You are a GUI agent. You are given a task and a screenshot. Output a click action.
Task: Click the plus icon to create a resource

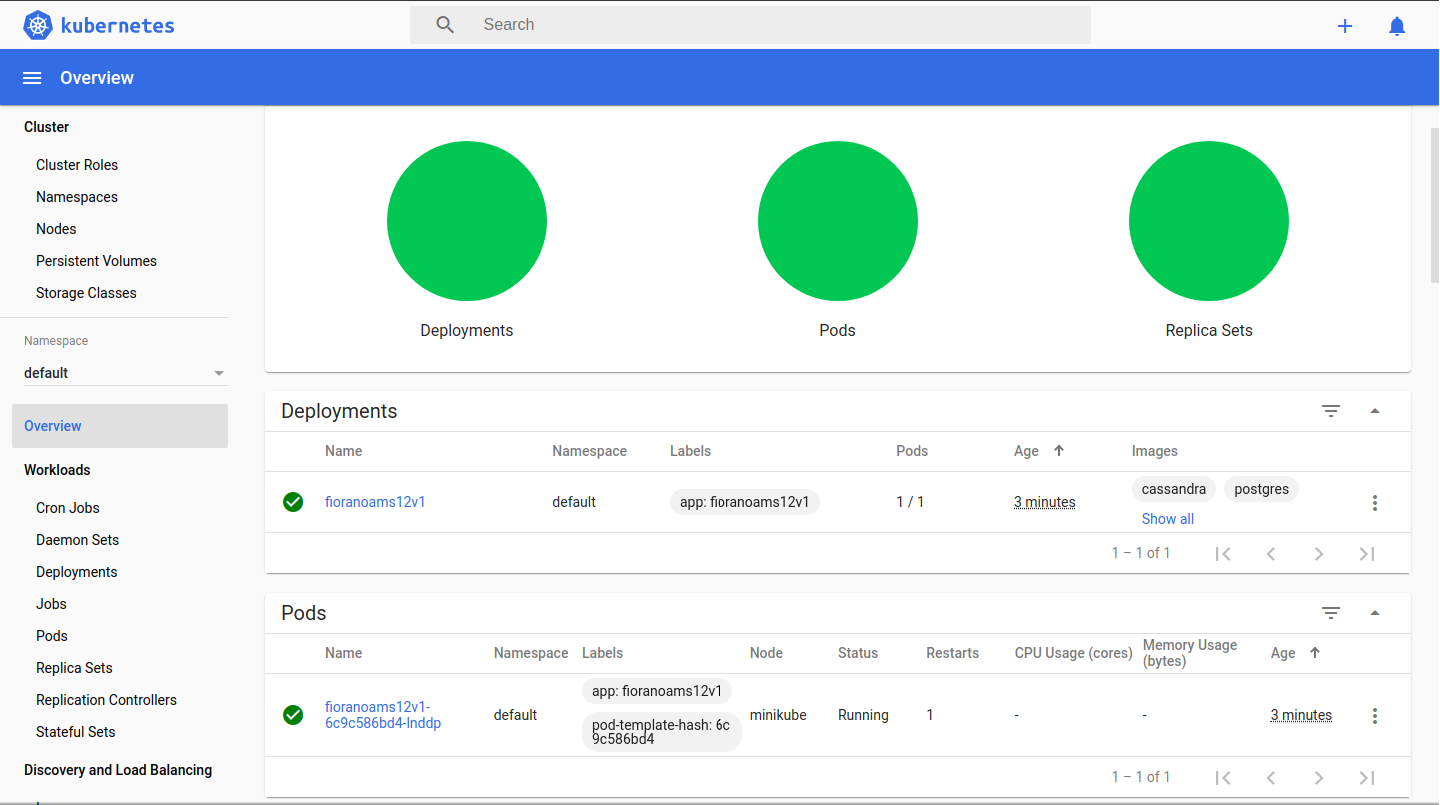pos(1345,26)
